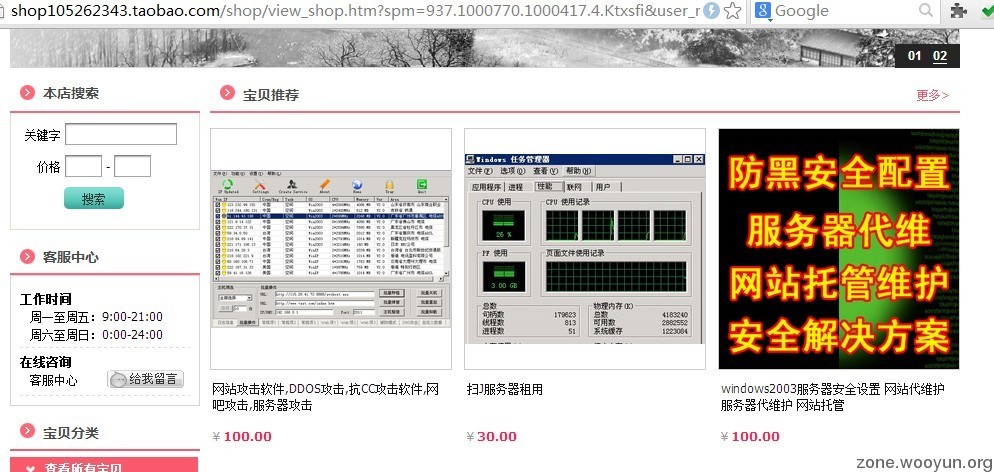Click the arrow icon beside 宝贝推荐
Image resolution: width=994 pixels, height=472 pixels.
[227, 95]
